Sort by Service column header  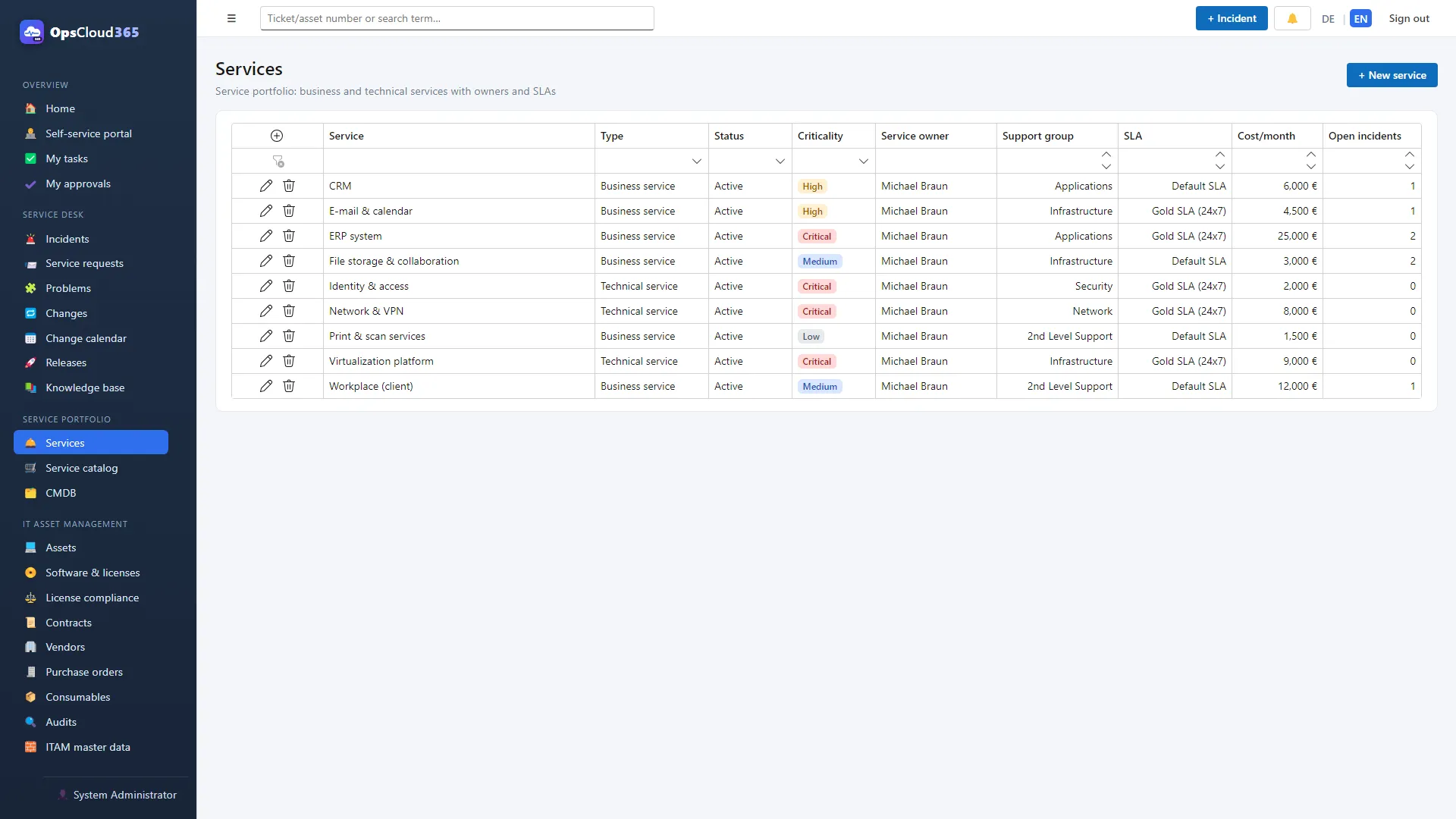pos(459,136)
